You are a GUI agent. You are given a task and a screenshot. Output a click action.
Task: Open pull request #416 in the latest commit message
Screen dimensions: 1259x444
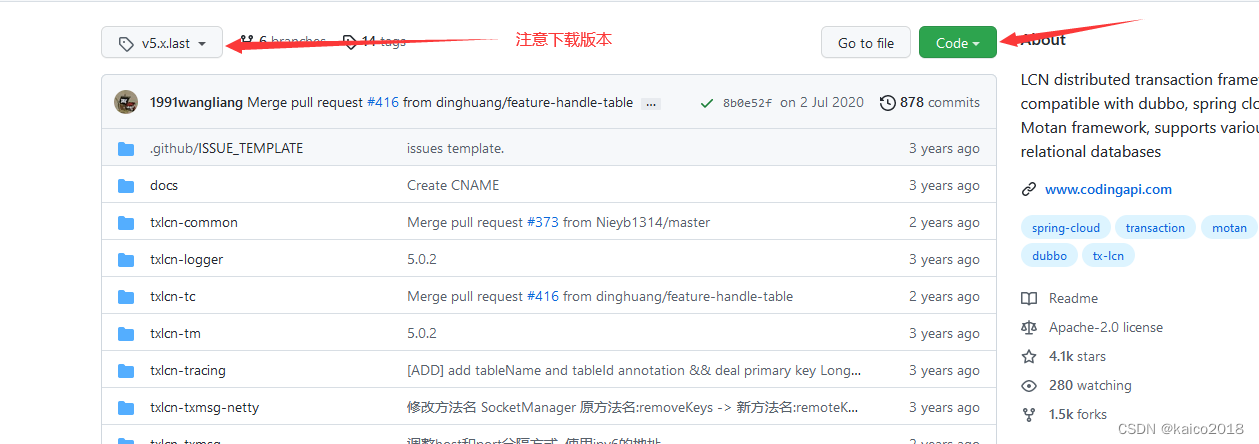tap(383, 102)
